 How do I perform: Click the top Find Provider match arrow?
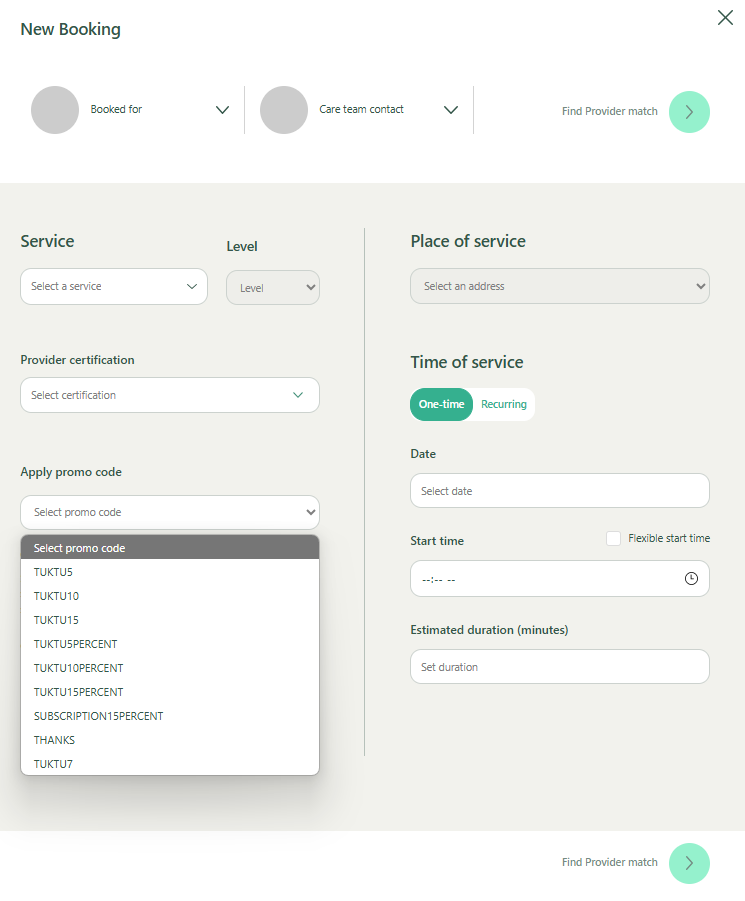[689, 112]
